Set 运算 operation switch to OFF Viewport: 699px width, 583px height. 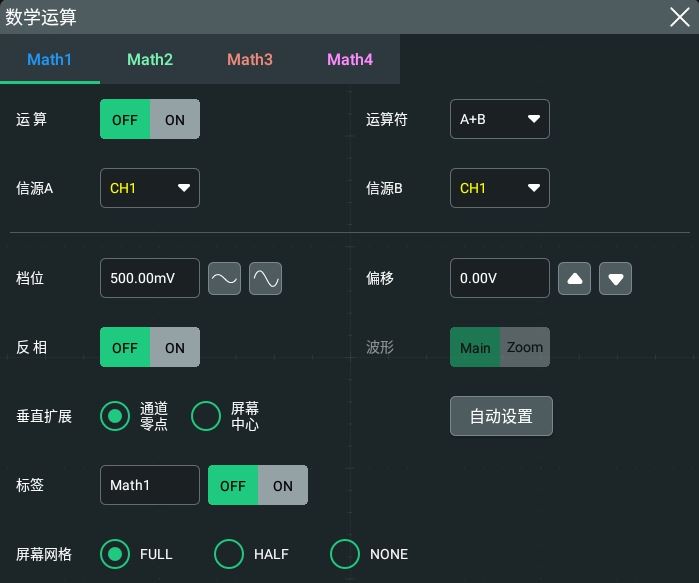pos(125,119)
